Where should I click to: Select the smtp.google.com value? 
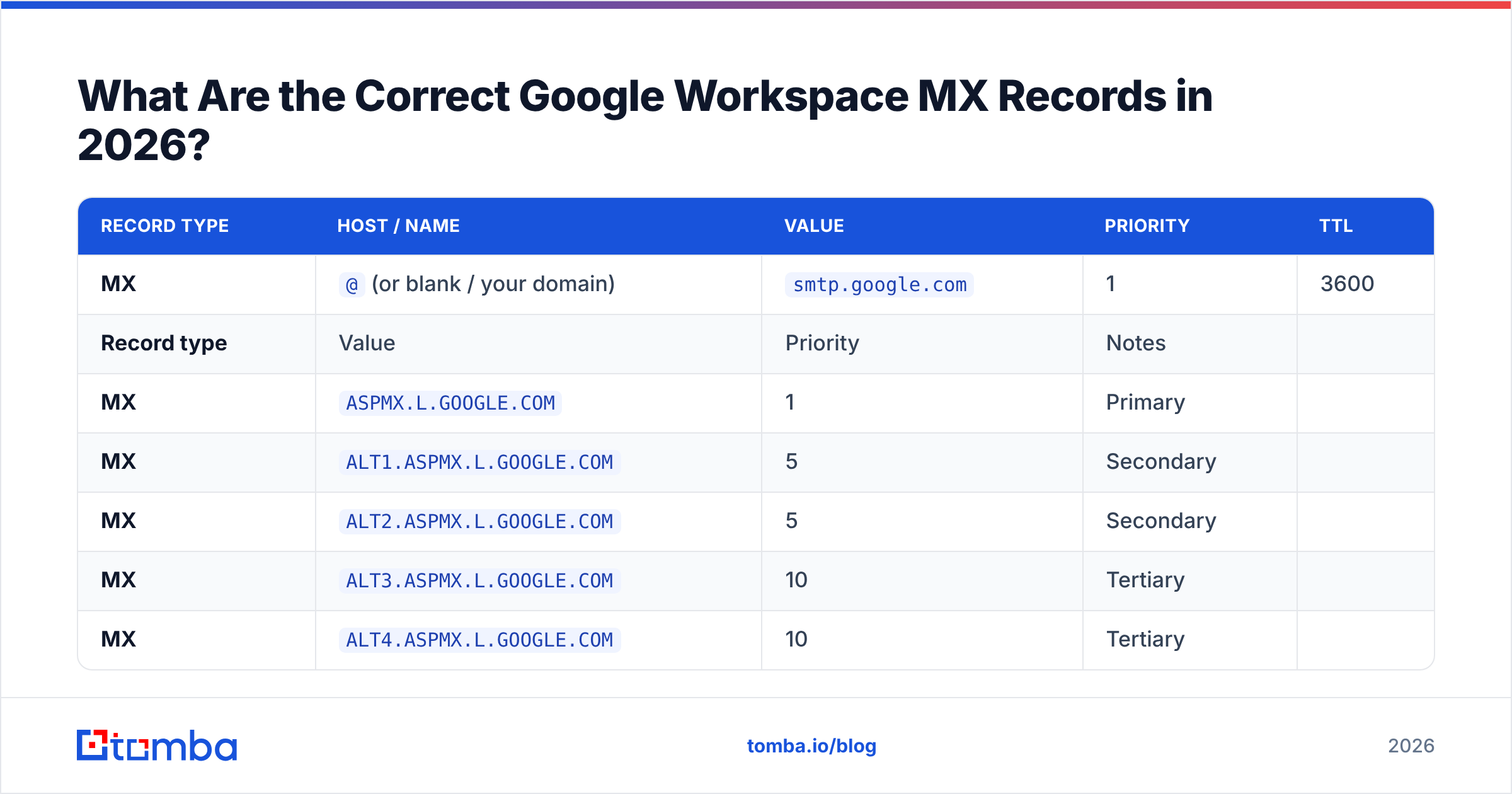(879, 285)
